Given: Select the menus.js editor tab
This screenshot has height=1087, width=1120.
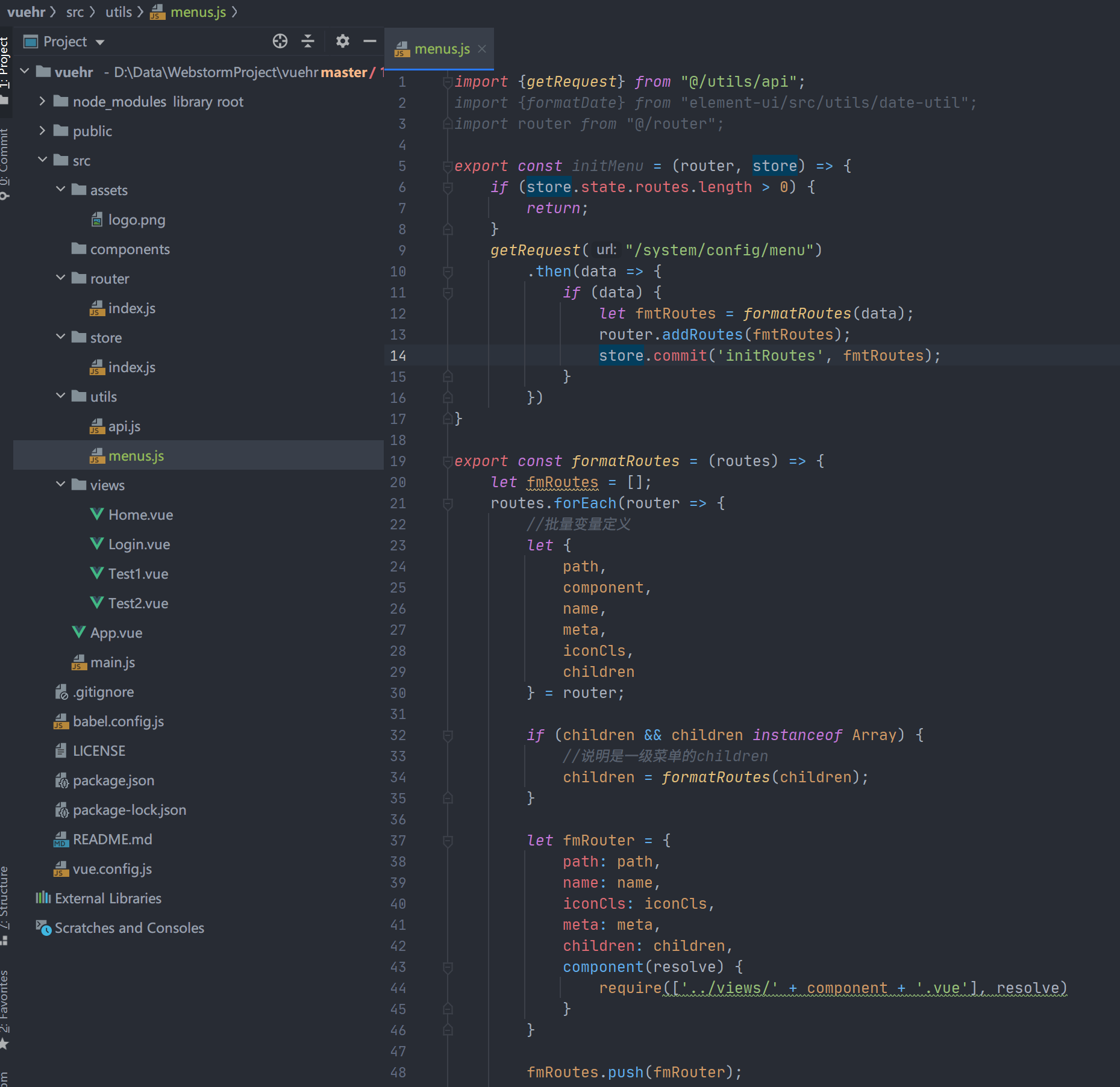Looking at the screenshot, I should (x=439, y=49).
